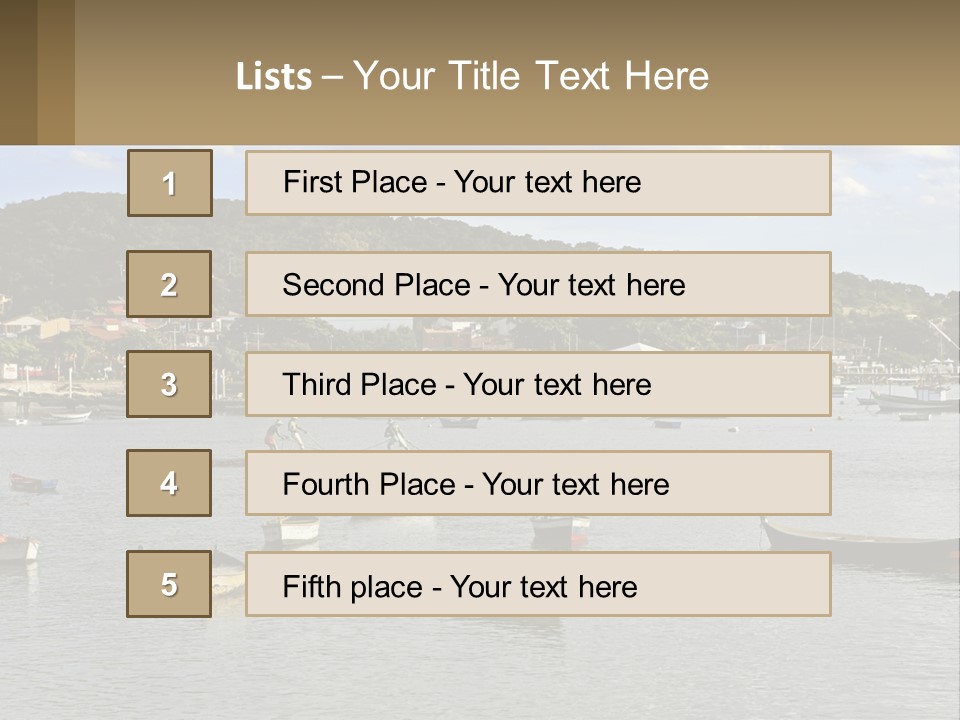
Task: Click the long dark boat on right
Action: pyautogui.click(x=862, y=541)
